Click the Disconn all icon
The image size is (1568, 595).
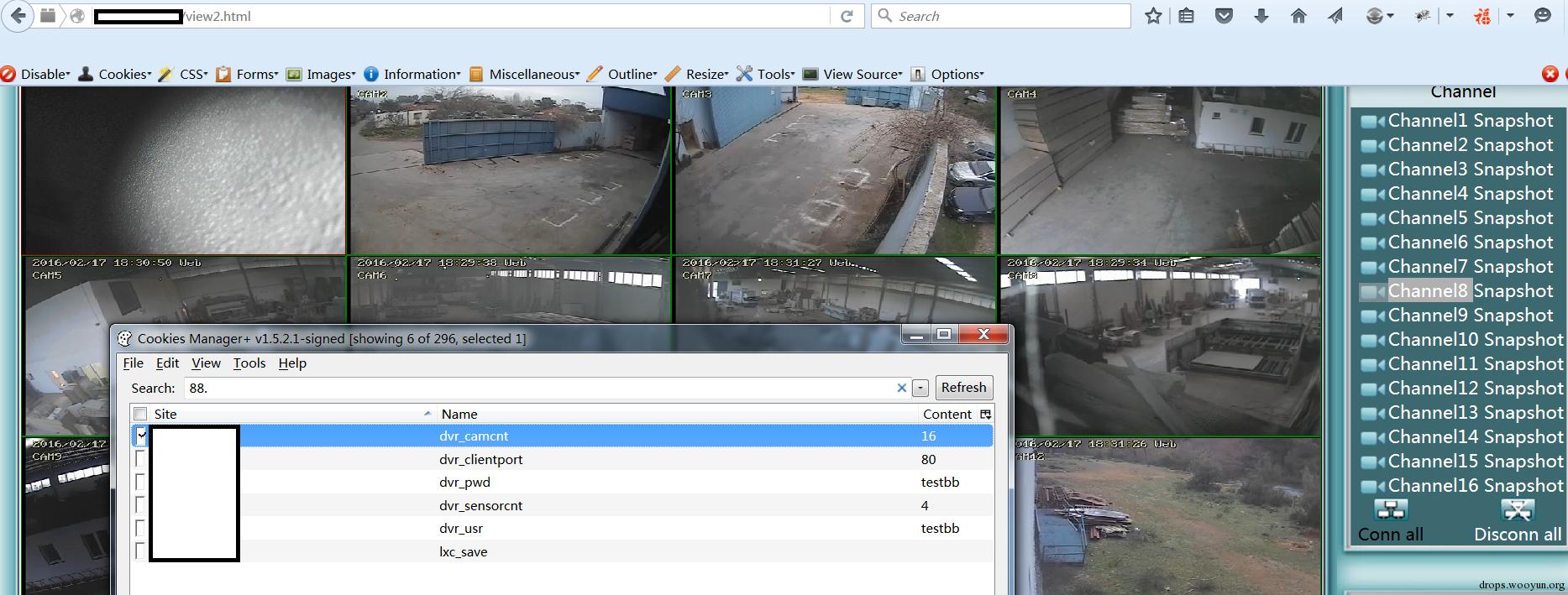tap(1517, 509)
